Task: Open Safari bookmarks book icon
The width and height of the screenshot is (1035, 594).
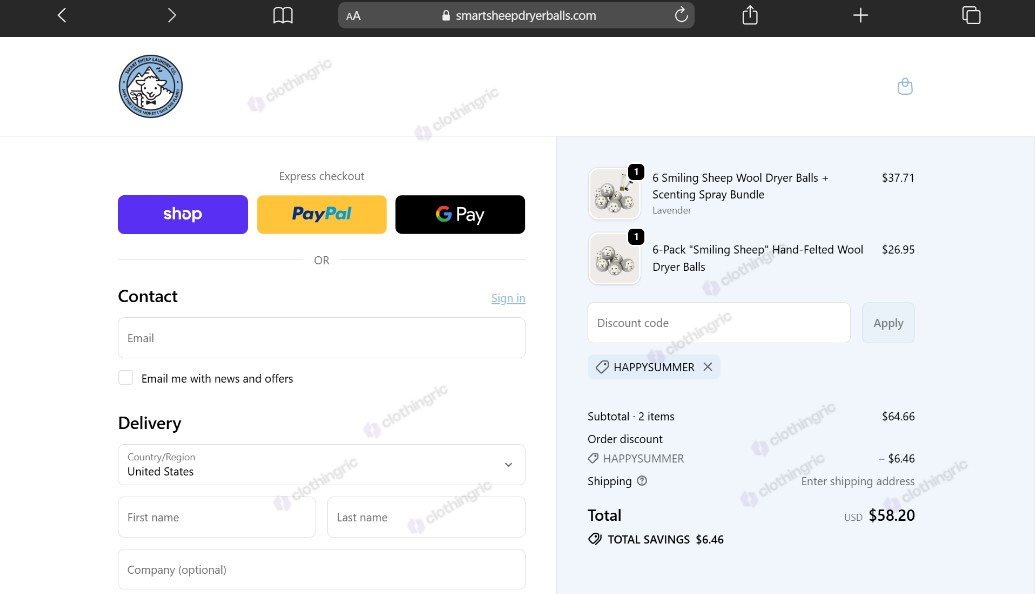Action: point(283,15)
